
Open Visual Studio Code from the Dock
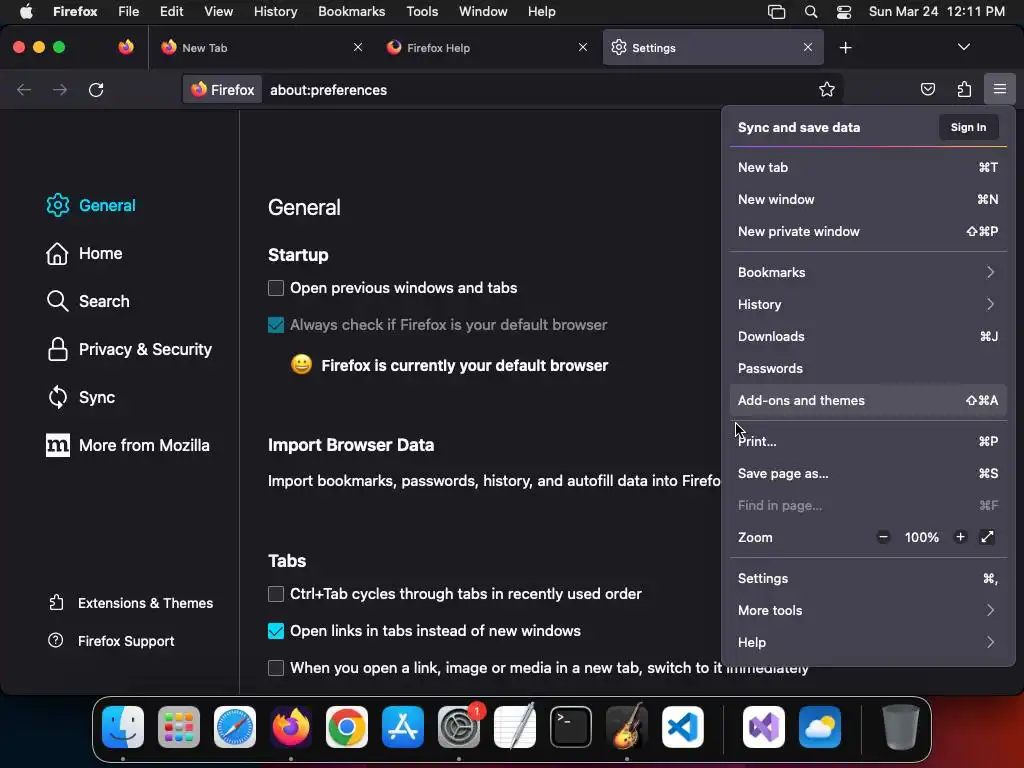tap(683, 727)
